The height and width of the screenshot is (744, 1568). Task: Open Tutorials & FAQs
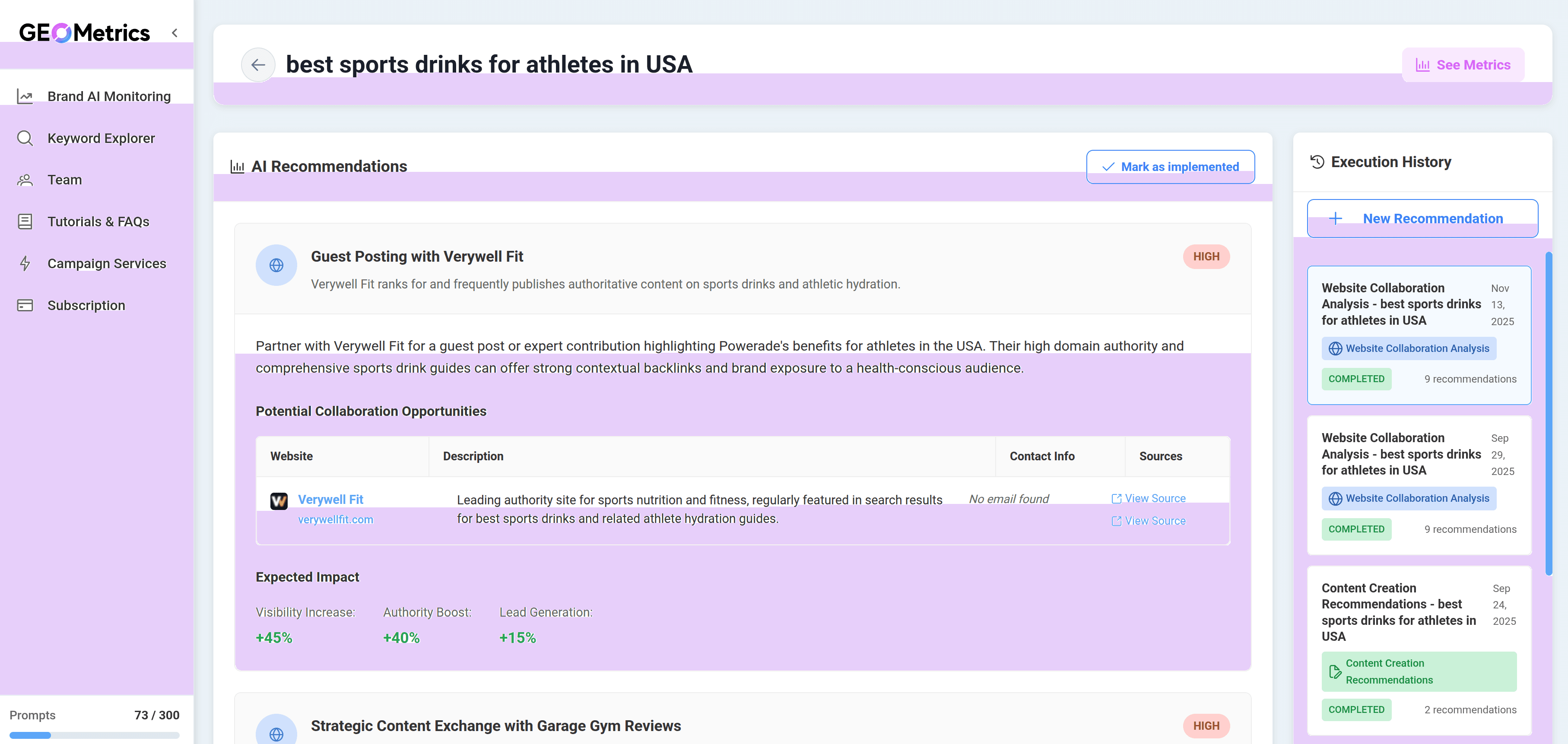pos(97,222)
